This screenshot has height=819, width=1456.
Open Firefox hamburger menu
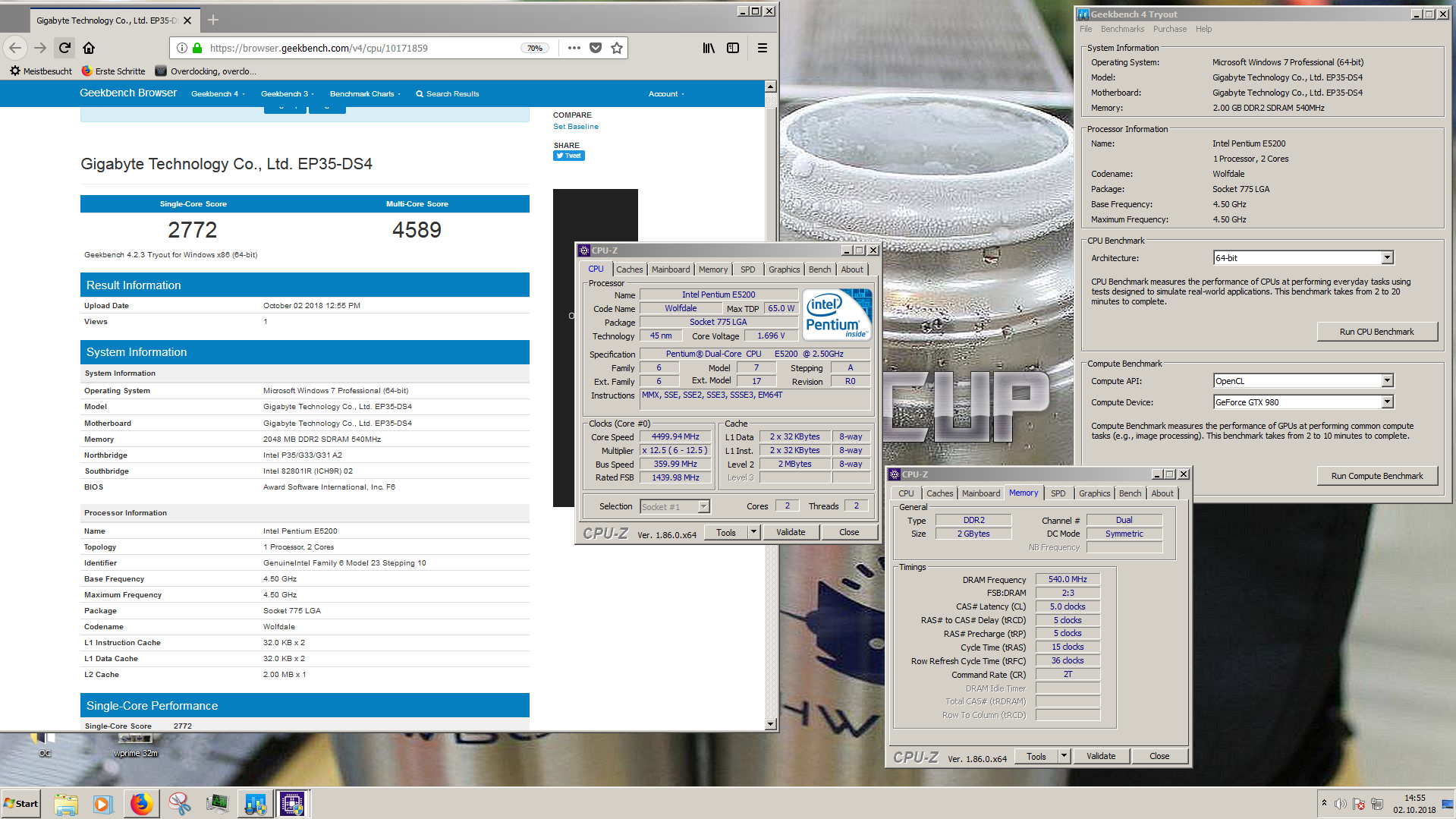[x=763, y=48]
